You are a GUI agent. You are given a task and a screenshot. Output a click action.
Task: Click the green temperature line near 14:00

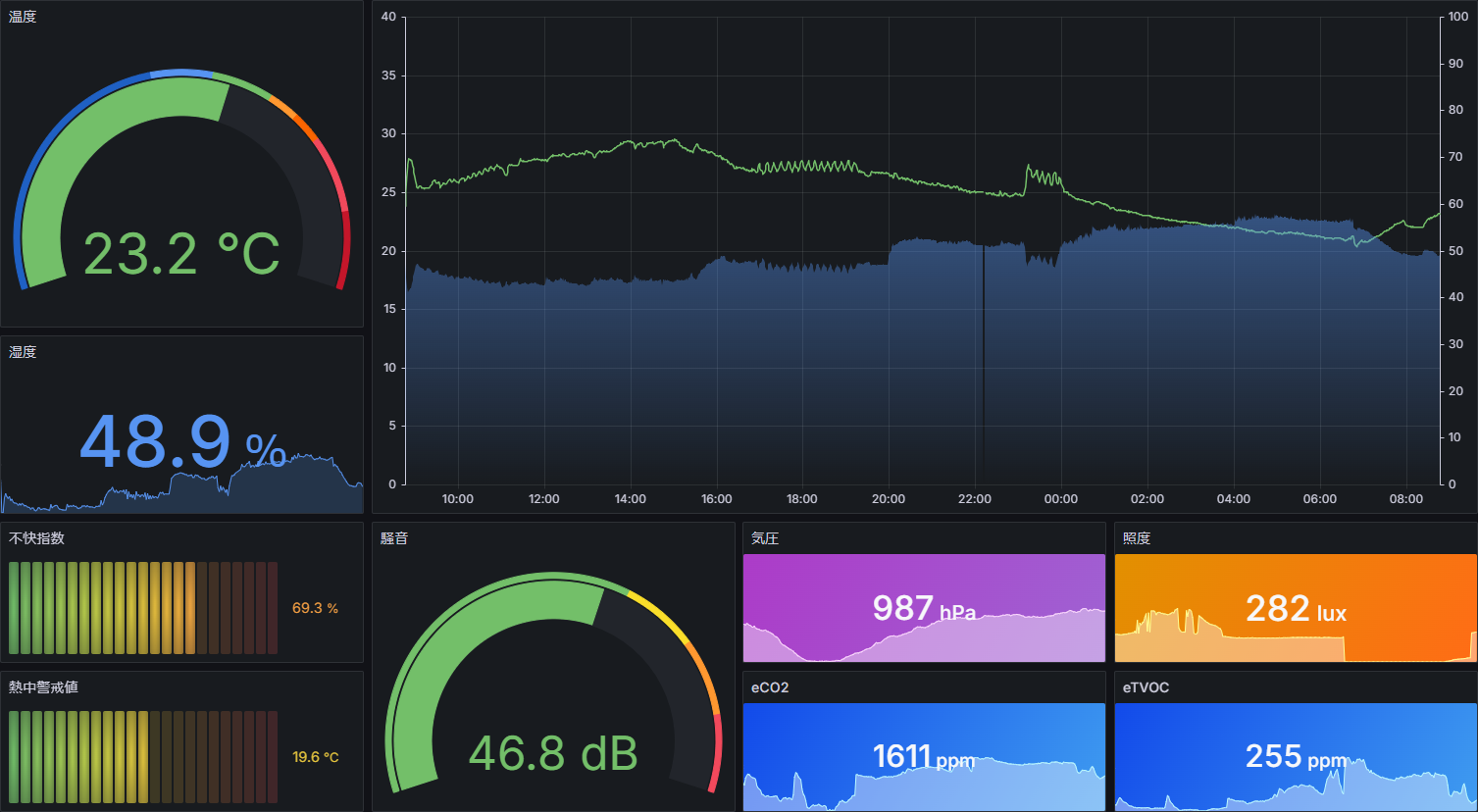[x=631, y=143]
